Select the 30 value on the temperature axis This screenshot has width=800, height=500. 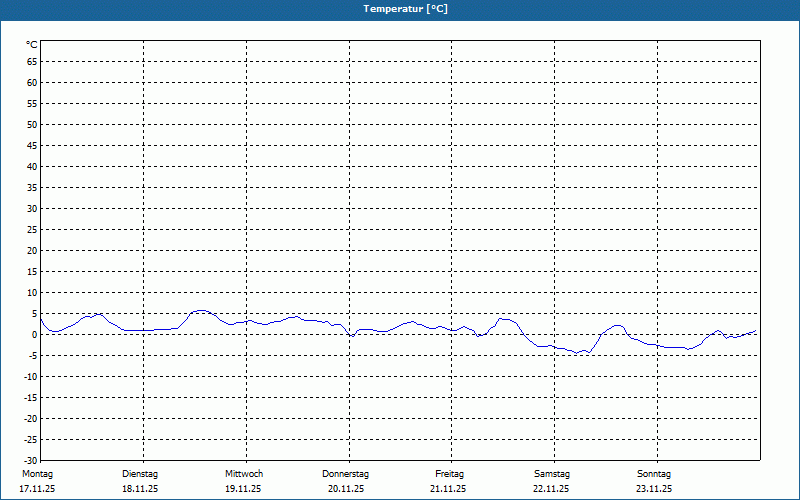[32, 209]
